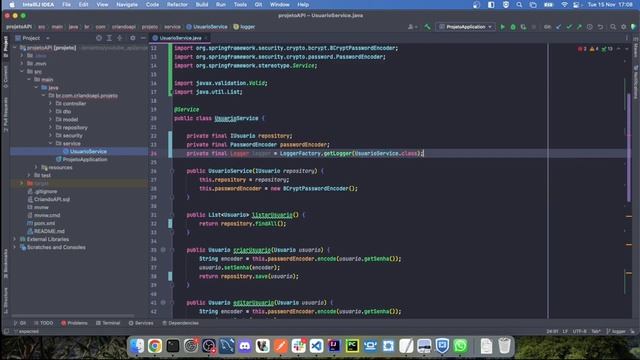Click UTF-8 encoding in status bar

(579, 331)
